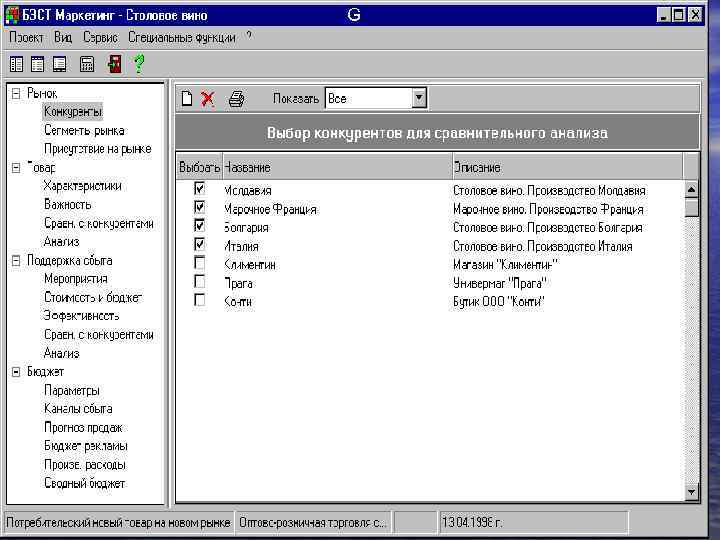Open the calculator tool icon
720x540 pixels.
[87, 64]
